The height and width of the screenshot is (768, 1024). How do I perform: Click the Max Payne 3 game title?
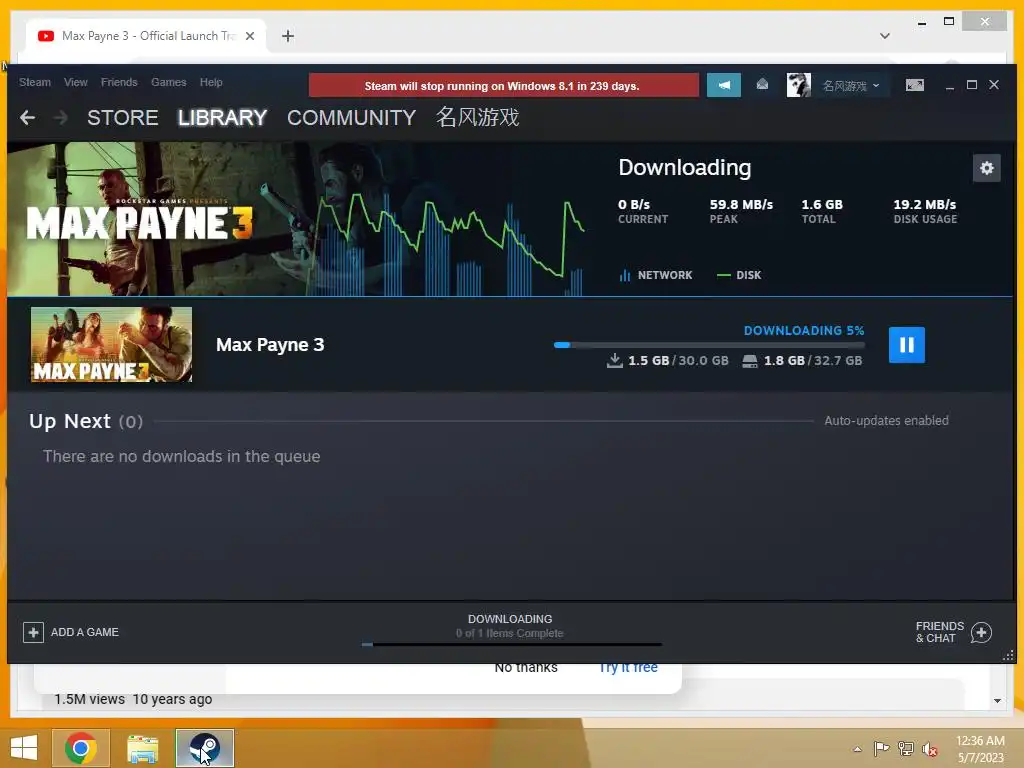(270, 345)
